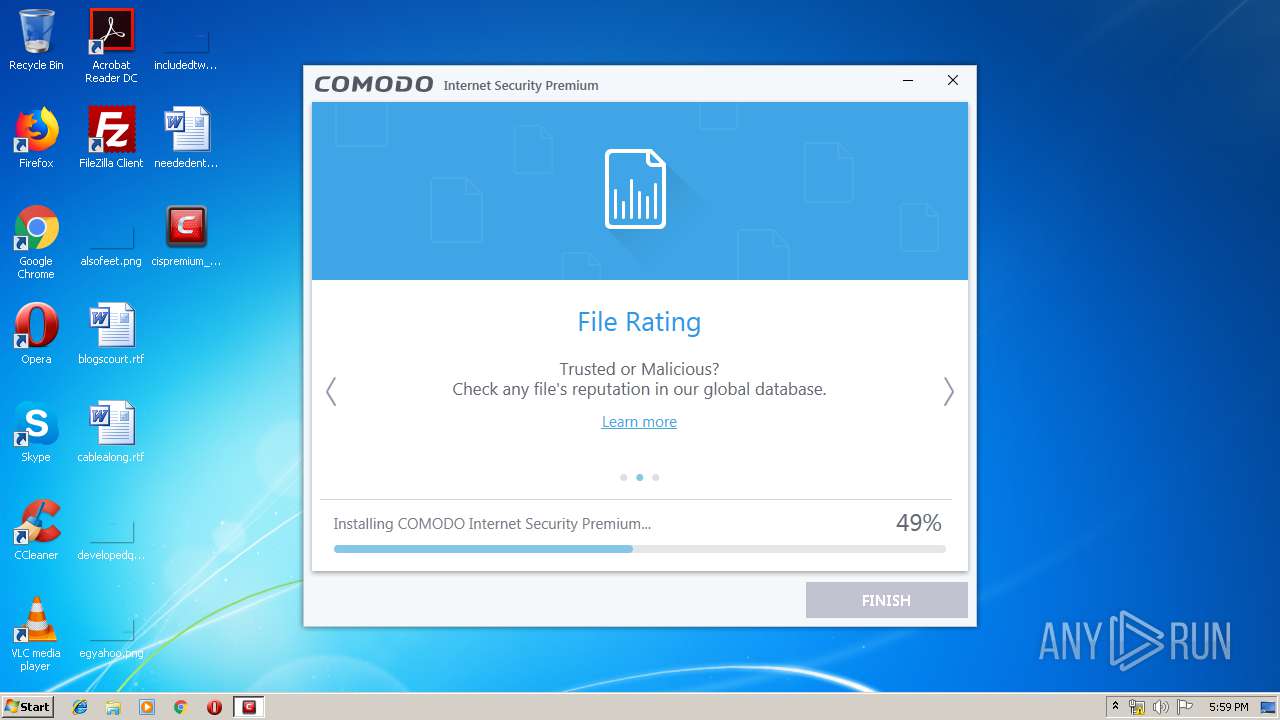Select neededent... Word document icon

click(x=186, y=138)
